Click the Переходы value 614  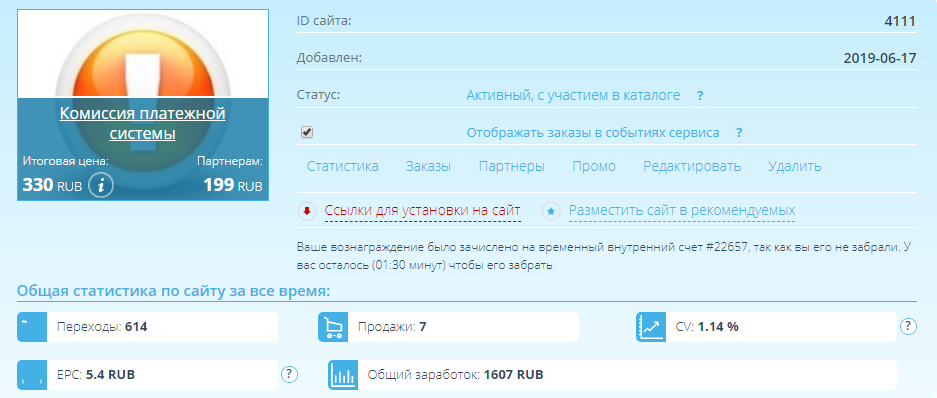136,327
